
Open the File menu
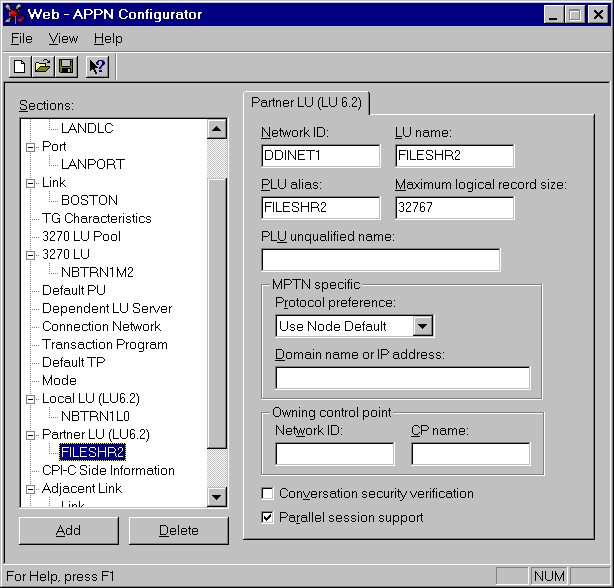click(x=21, y=39)
